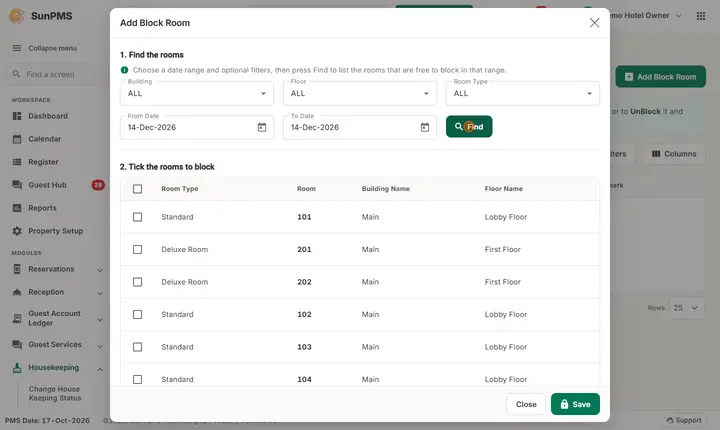Click the Calendar sidebar icon
The height and width of the screenshot is (430, 720).
click(x=17, y=139)
